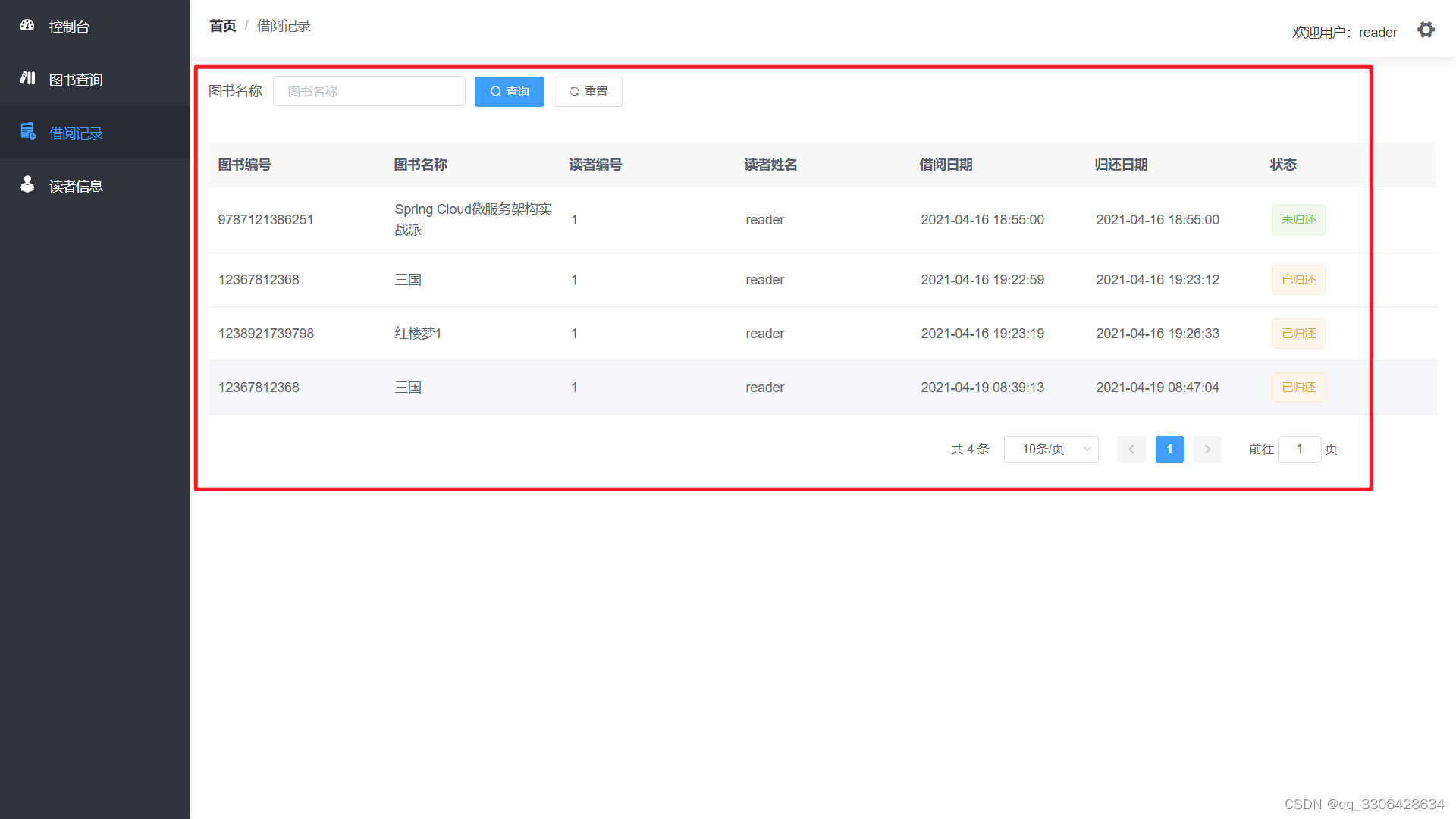1456x819 pixels.
Task: Open the 控制台 menu item
Action: tap(95, 27)
